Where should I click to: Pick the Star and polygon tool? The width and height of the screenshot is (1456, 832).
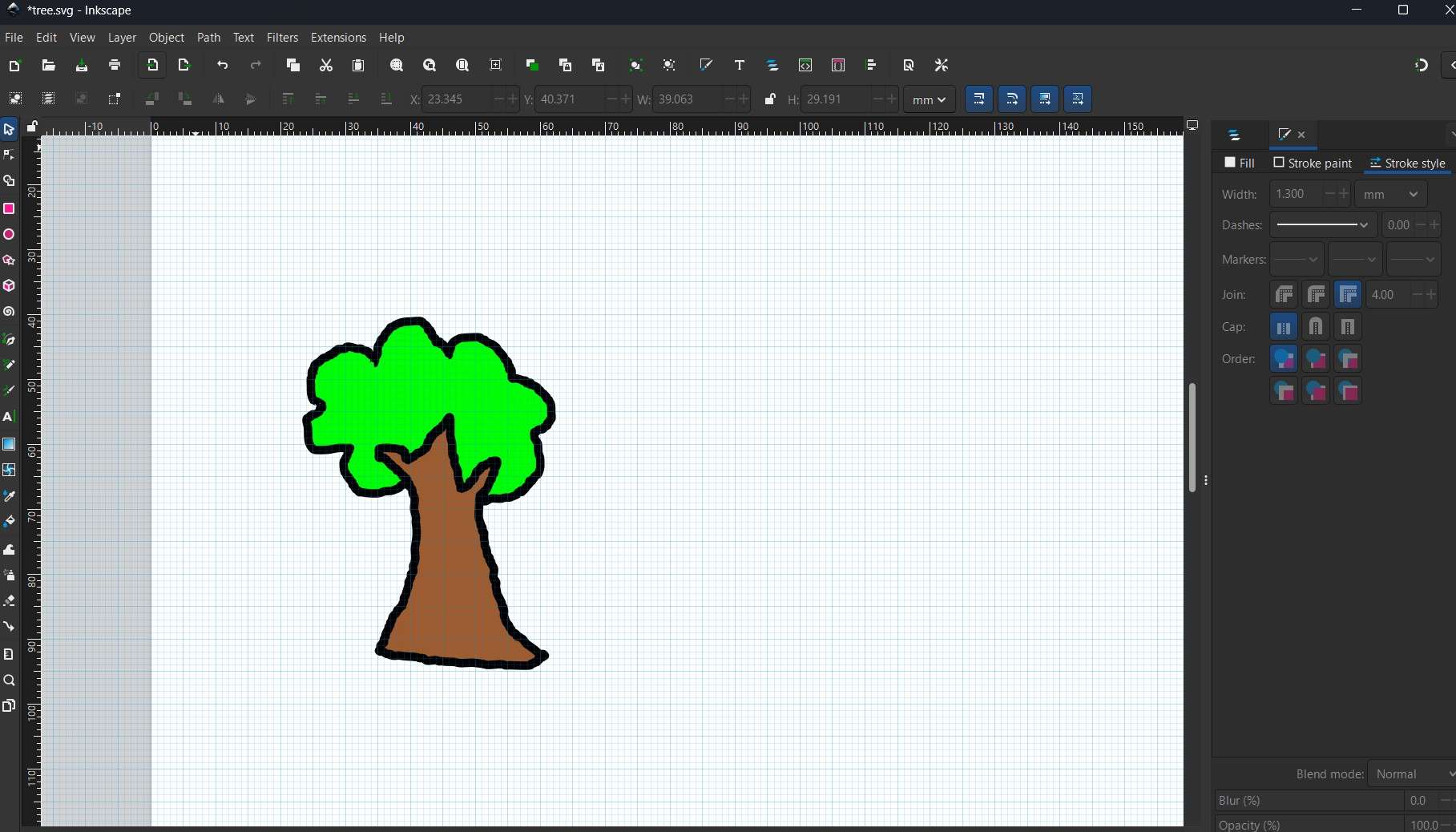click(x=9, y=260)
